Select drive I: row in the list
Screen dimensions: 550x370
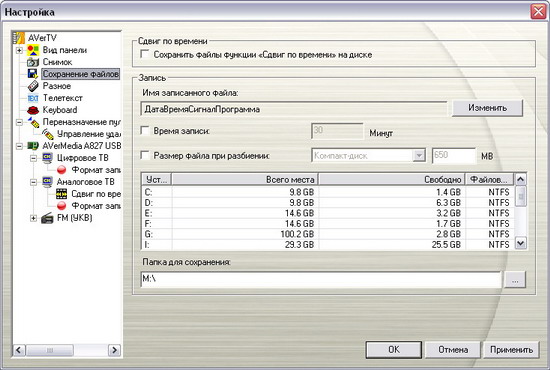pos(328,244)
